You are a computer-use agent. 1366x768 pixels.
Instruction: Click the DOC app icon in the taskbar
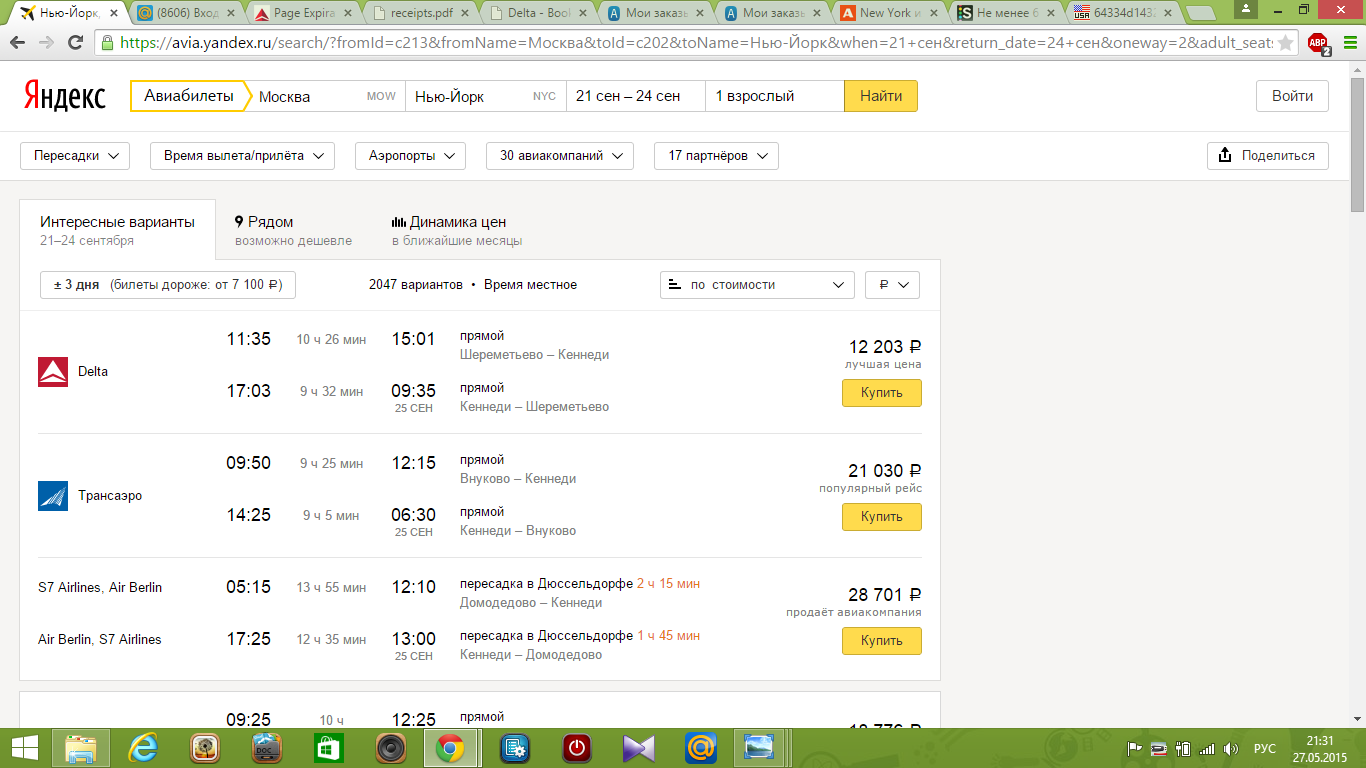coord(267,748)
